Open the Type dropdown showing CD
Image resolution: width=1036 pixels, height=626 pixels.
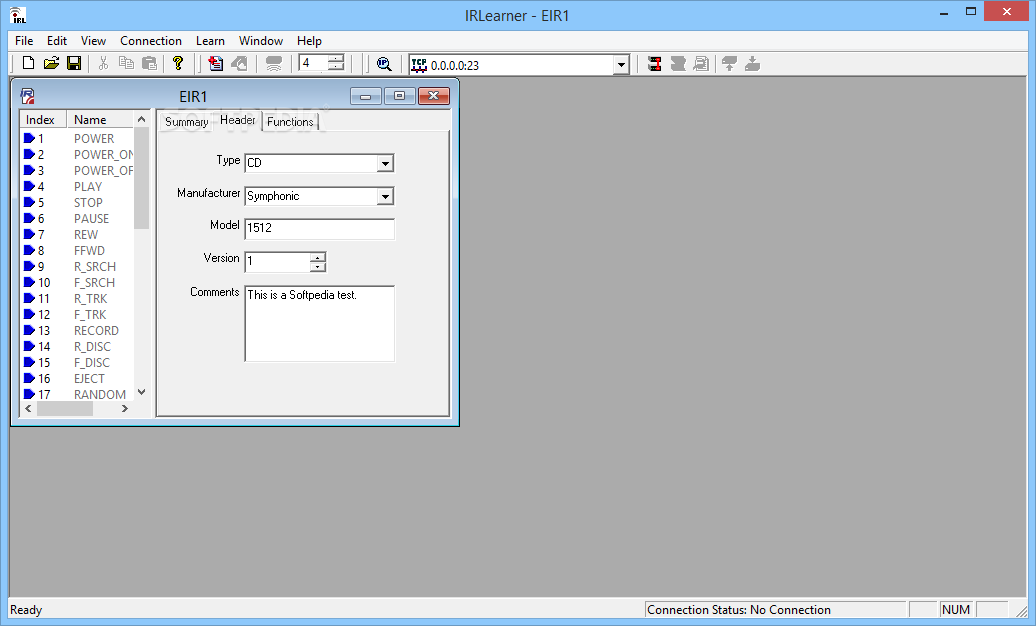click(x=385, y=163)
